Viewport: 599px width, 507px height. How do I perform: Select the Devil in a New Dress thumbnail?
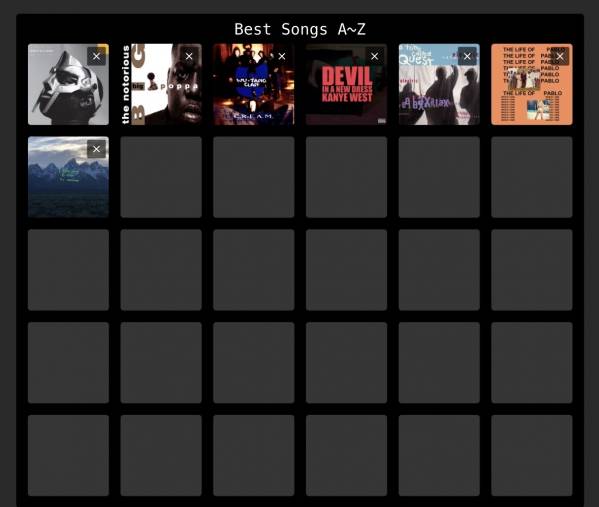click(x=346, y=84)
